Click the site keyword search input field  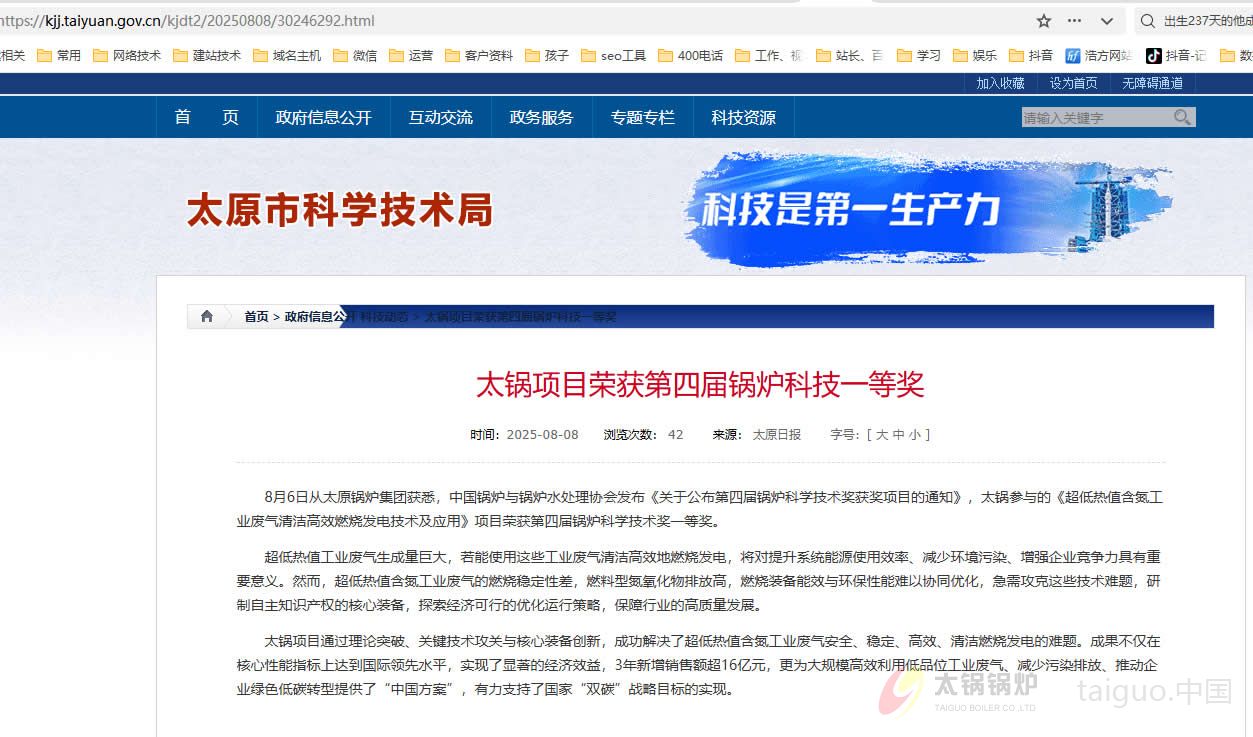click(1090, 117)
